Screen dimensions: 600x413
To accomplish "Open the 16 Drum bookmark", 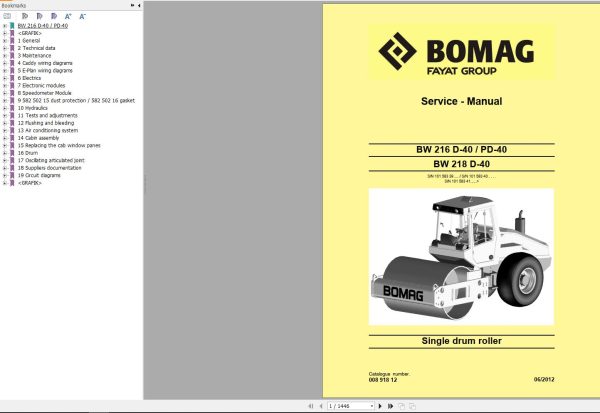I will (28, 153).
